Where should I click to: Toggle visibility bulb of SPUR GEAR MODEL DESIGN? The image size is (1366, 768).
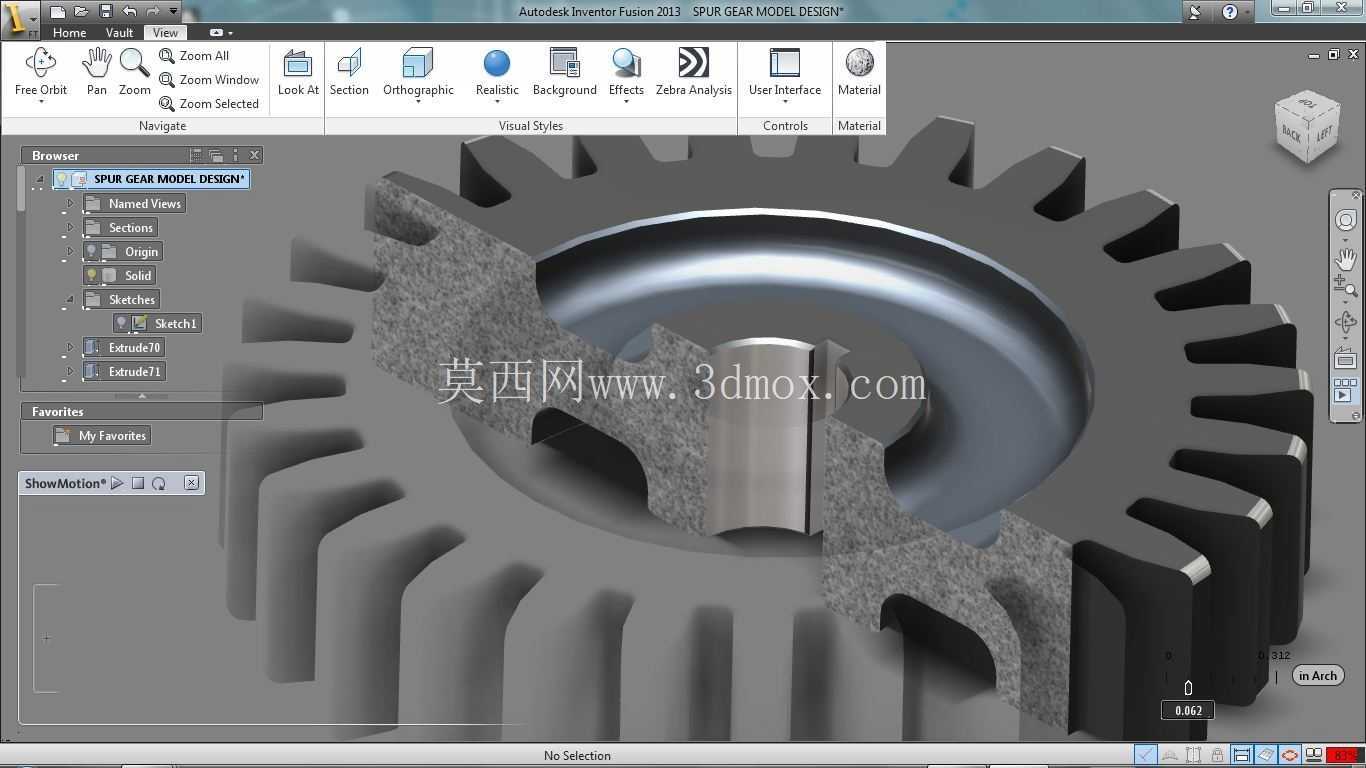(61, 179)
